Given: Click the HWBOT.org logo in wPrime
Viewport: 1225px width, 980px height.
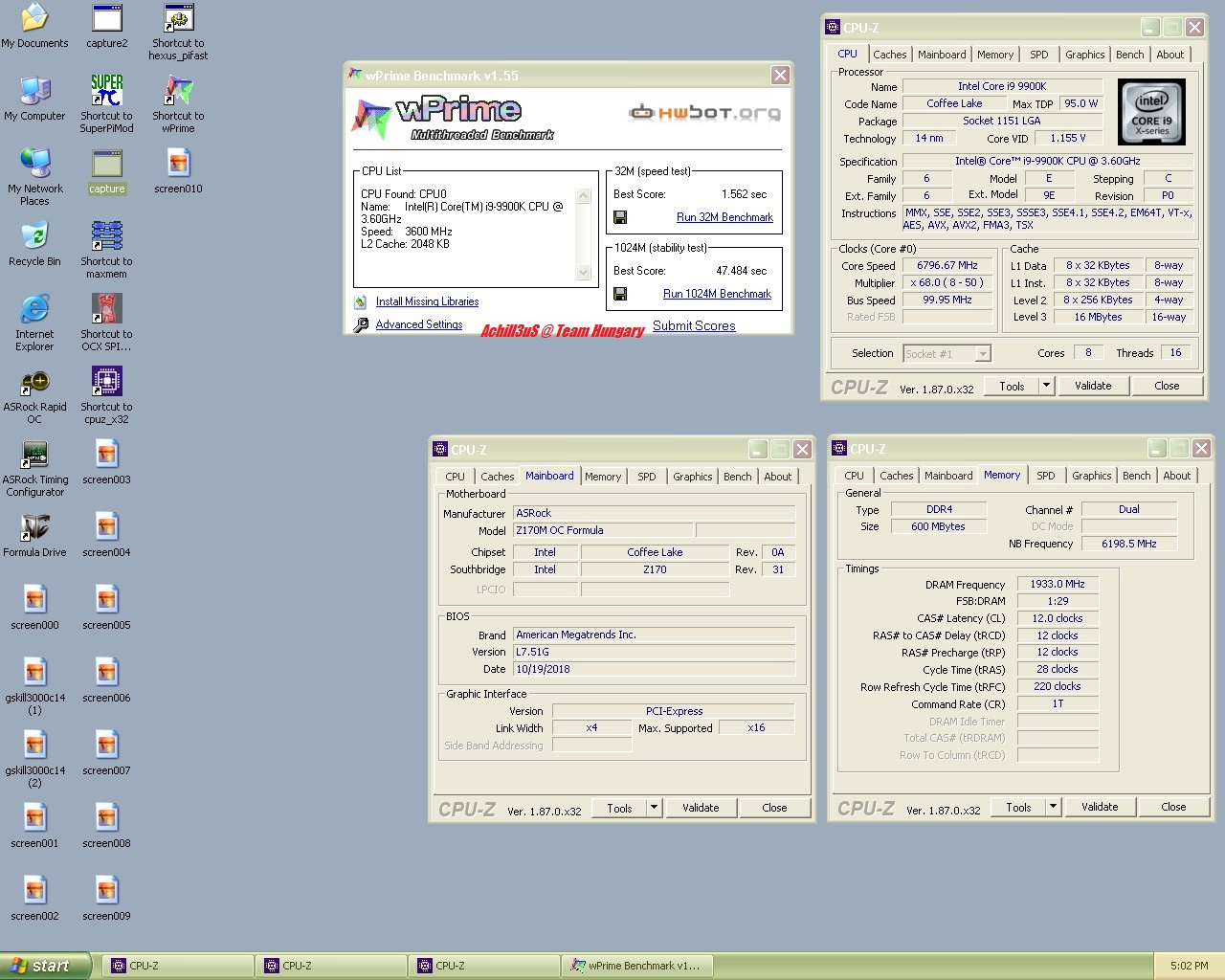Looking at the screenshot, I should click(704, 113).
